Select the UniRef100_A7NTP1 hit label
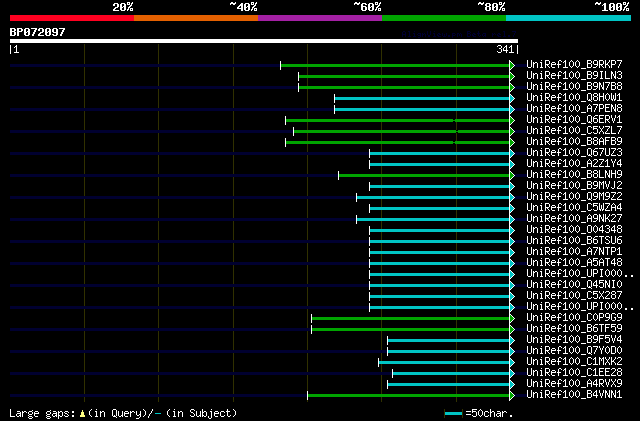640x421 pixels. point(574,252)
